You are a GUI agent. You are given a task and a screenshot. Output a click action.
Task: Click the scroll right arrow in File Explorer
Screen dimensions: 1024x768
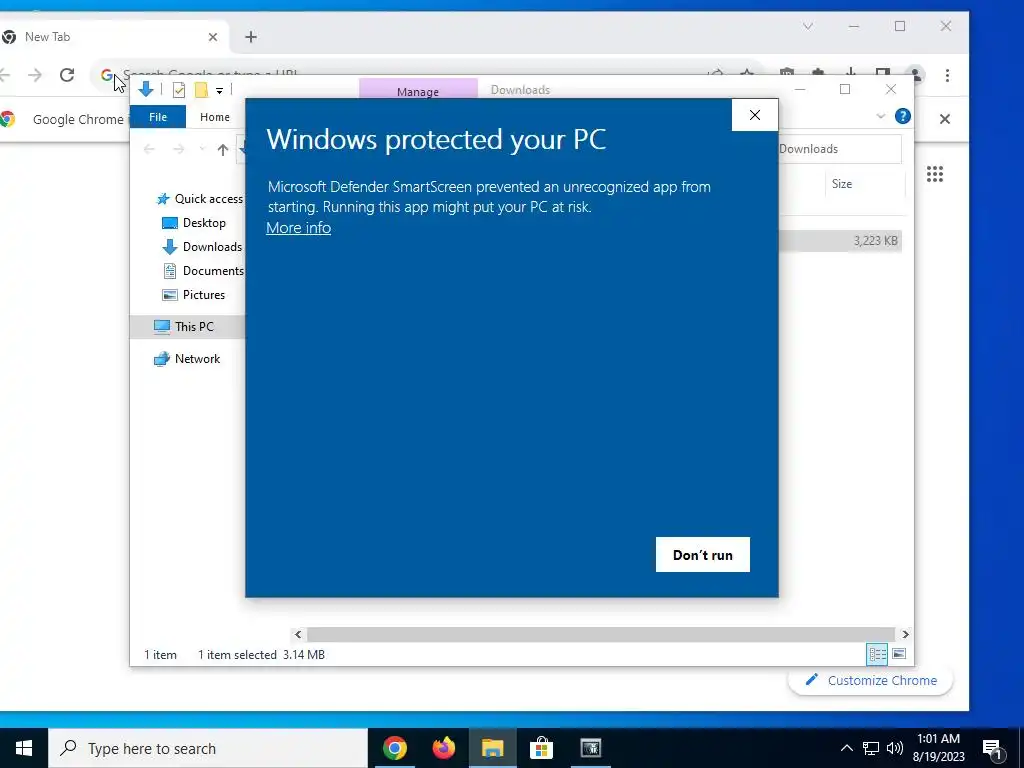[x=905, y=634]
